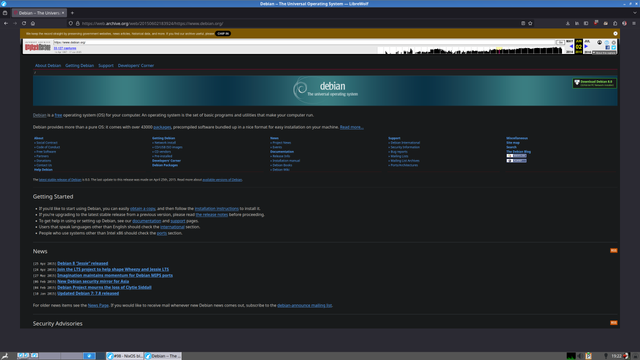Click the CHIP IN donation button
Image resolution: width=640 pixels, height=360 pixels.
click(223, 33)
